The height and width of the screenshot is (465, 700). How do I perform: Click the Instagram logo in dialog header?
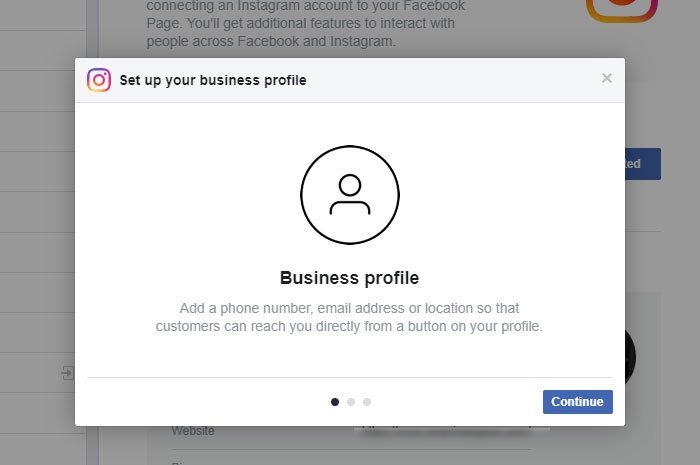[x=99, y=80]
